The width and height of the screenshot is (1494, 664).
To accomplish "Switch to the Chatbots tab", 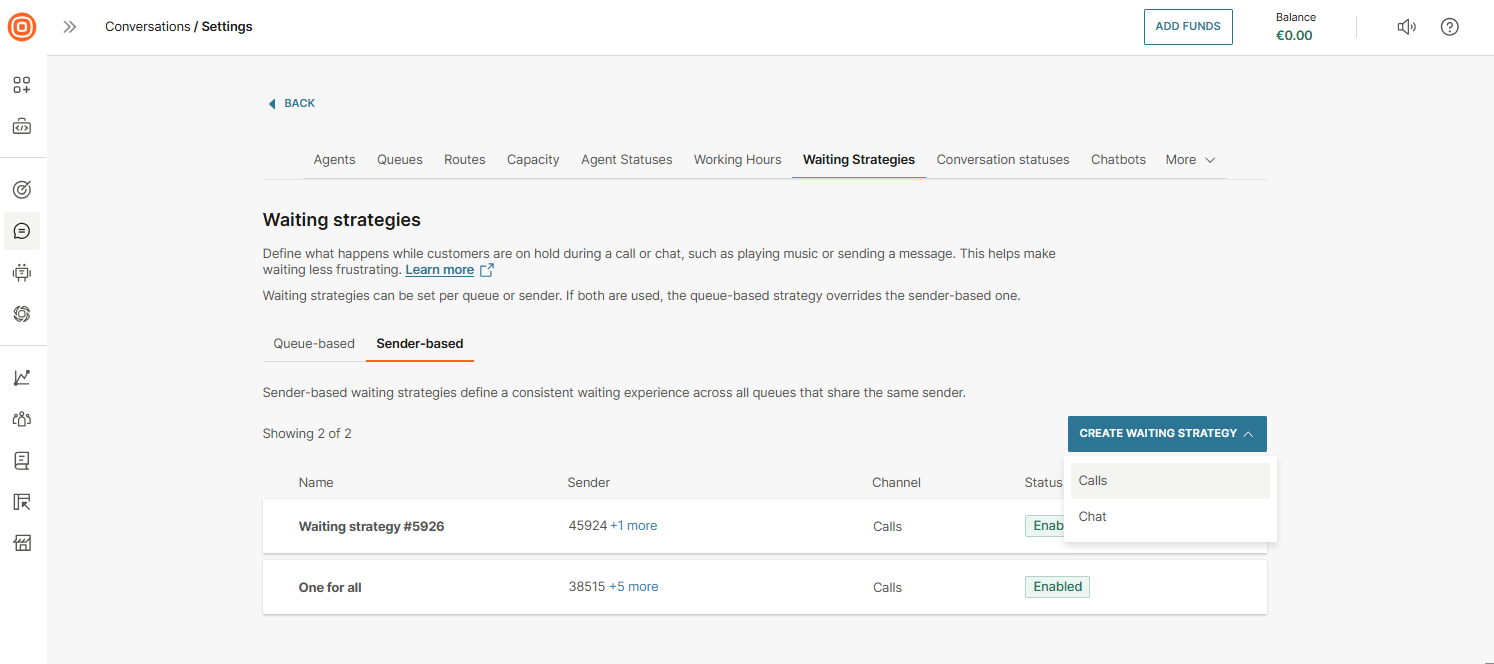I will [1118, 160].
